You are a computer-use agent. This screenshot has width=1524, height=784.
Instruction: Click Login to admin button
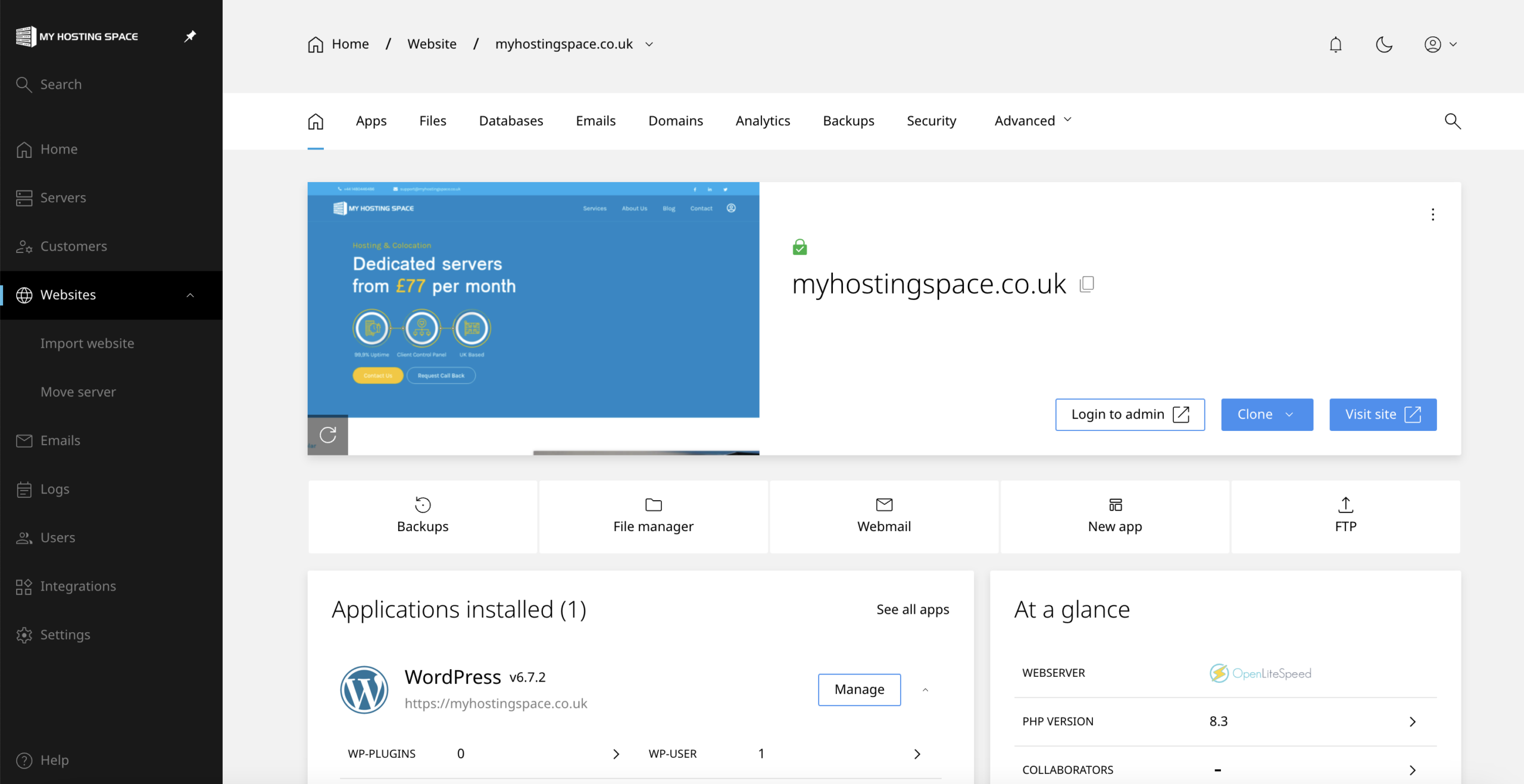(1130, 414)
